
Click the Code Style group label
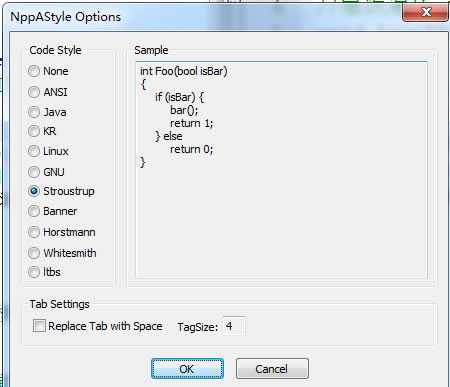pos(55,50)
